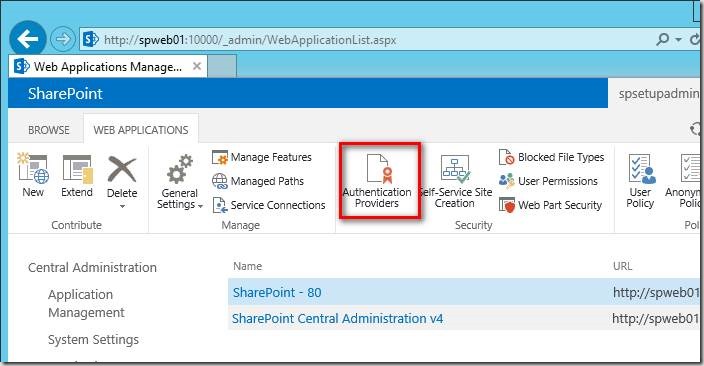The image size is (704, 366).
Task: Expand the Delete button dropdown arrow
Action: (122, 207)
